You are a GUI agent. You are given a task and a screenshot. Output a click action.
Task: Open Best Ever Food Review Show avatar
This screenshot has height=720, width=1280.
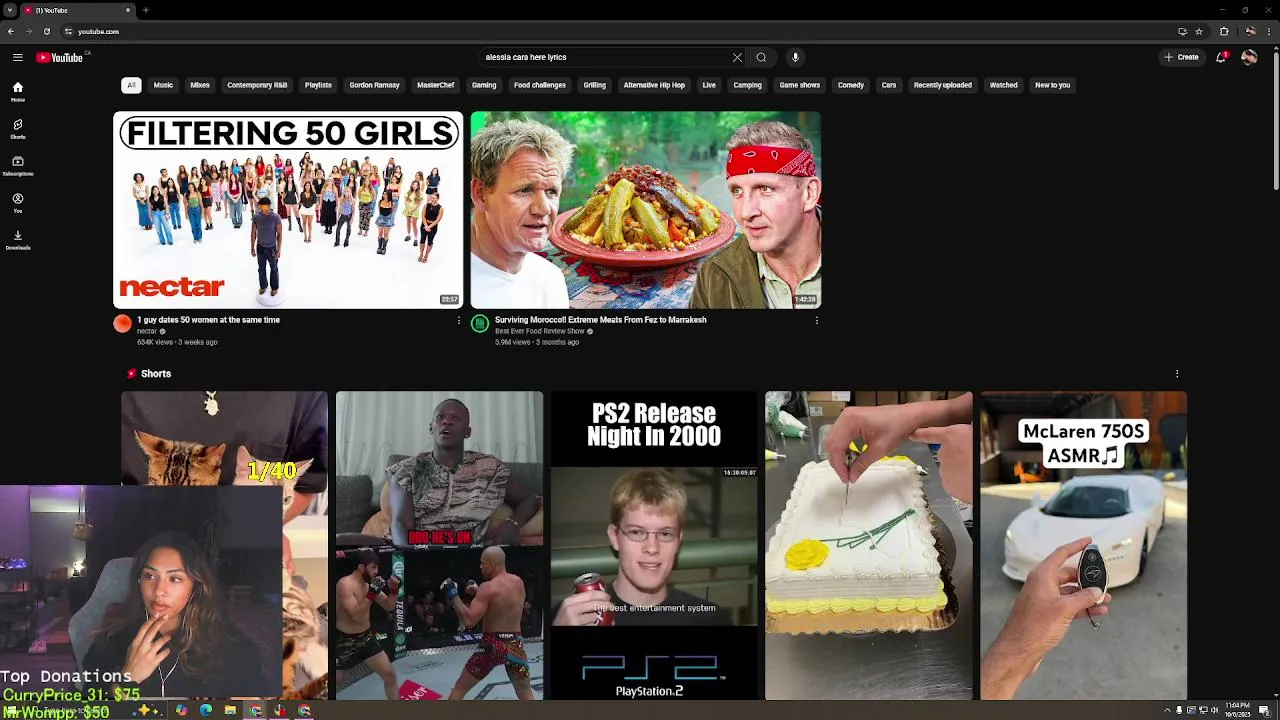click(x=480, y=323)
